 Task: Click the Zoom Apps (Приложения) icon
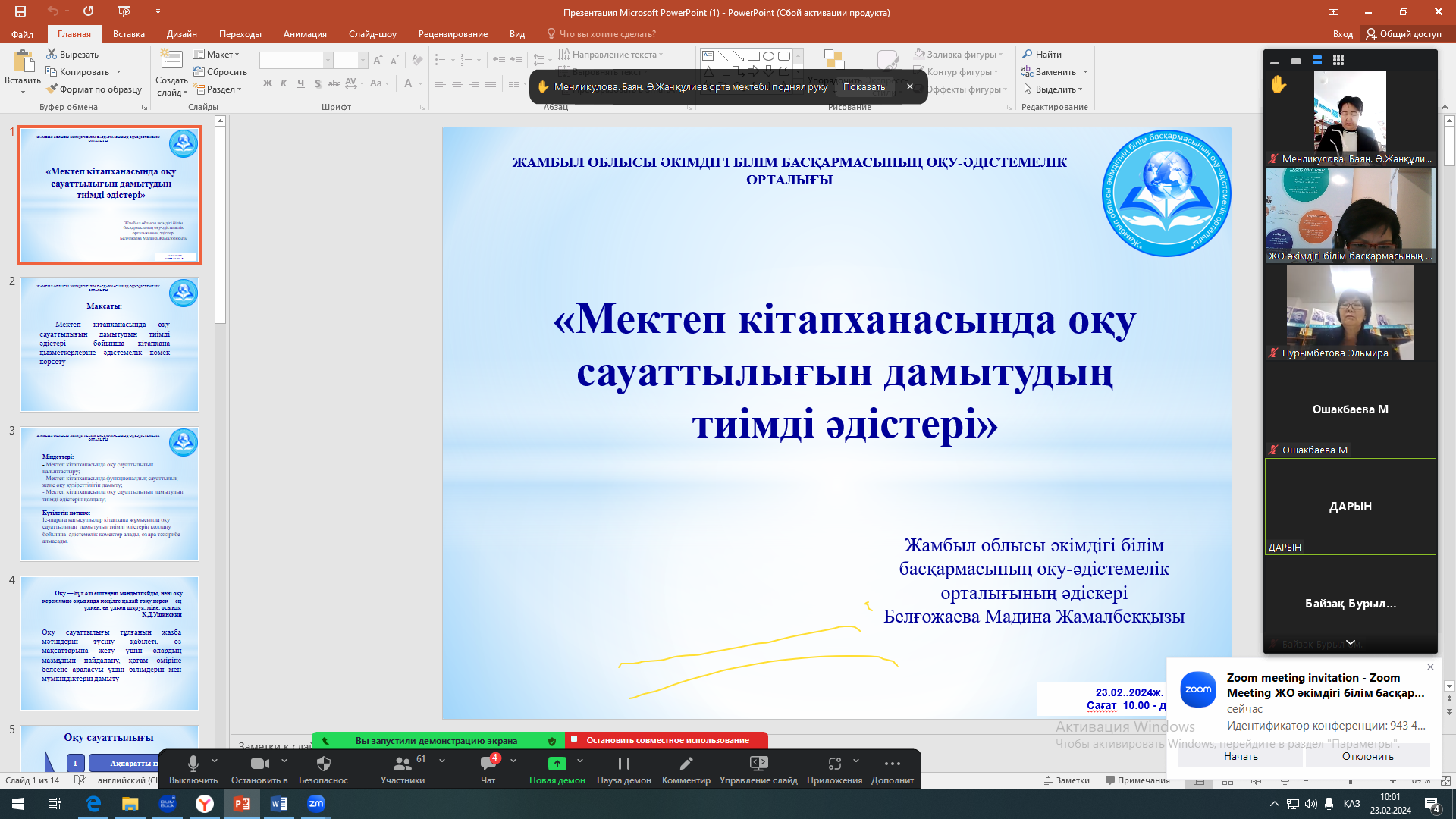(834, 763)
